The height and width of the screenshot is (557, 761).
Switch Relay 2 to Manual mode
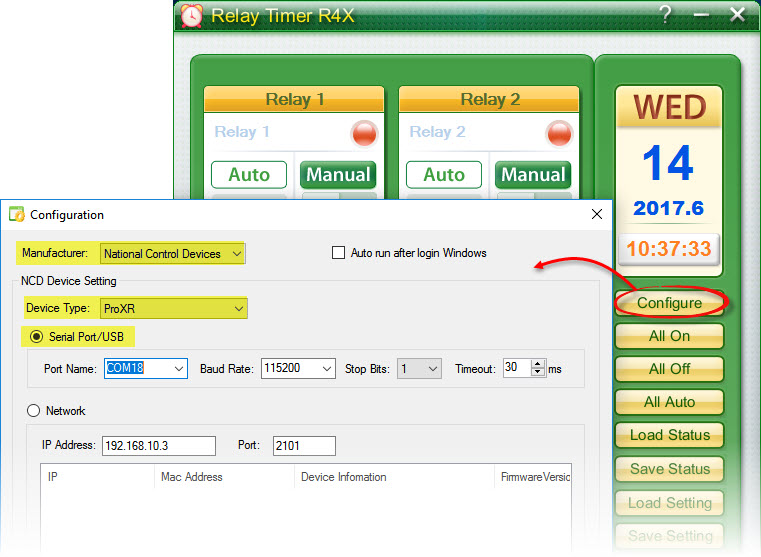(x=533, y=175)
